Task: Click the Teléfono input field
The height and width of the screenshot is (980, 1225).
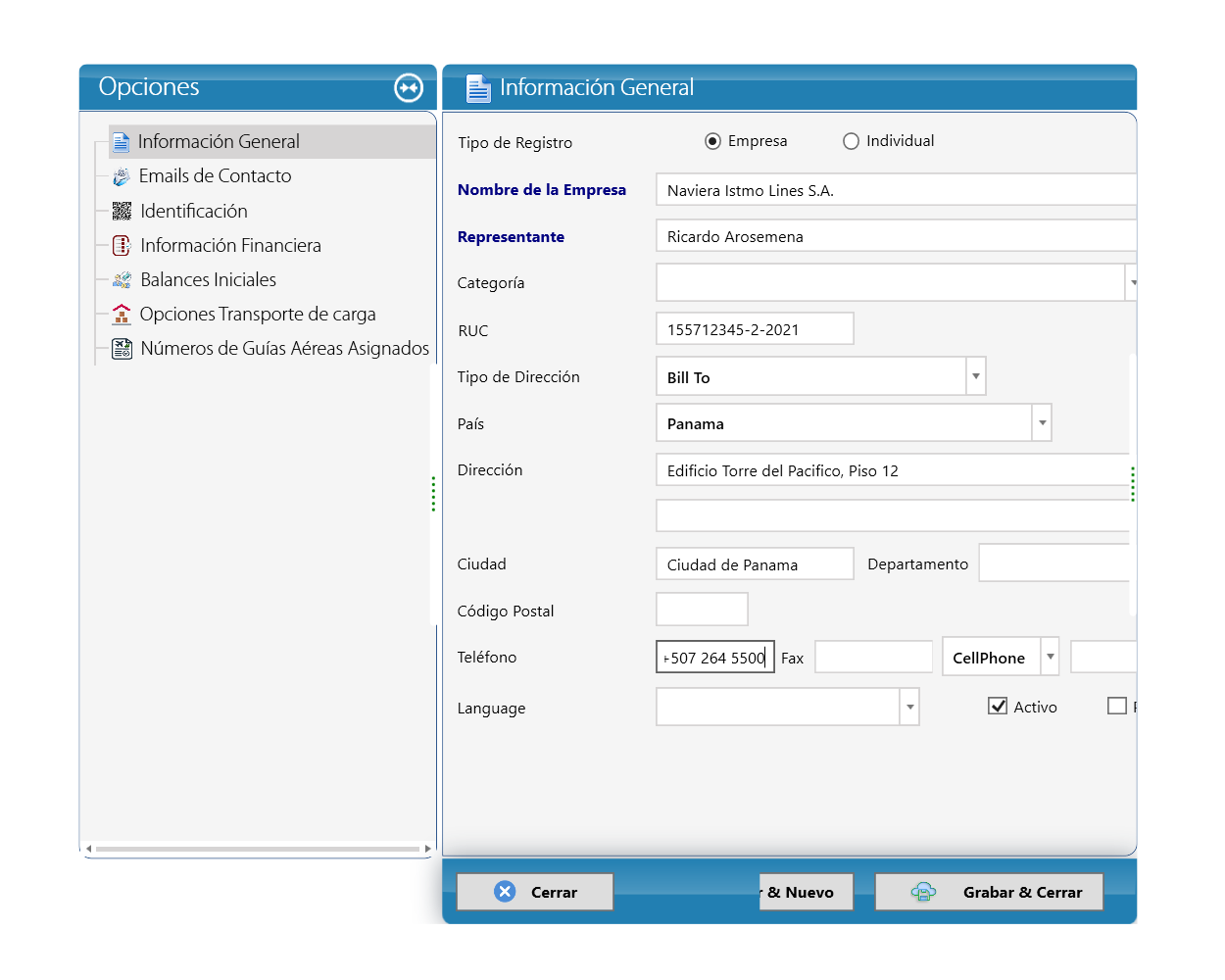Action: 715,657
